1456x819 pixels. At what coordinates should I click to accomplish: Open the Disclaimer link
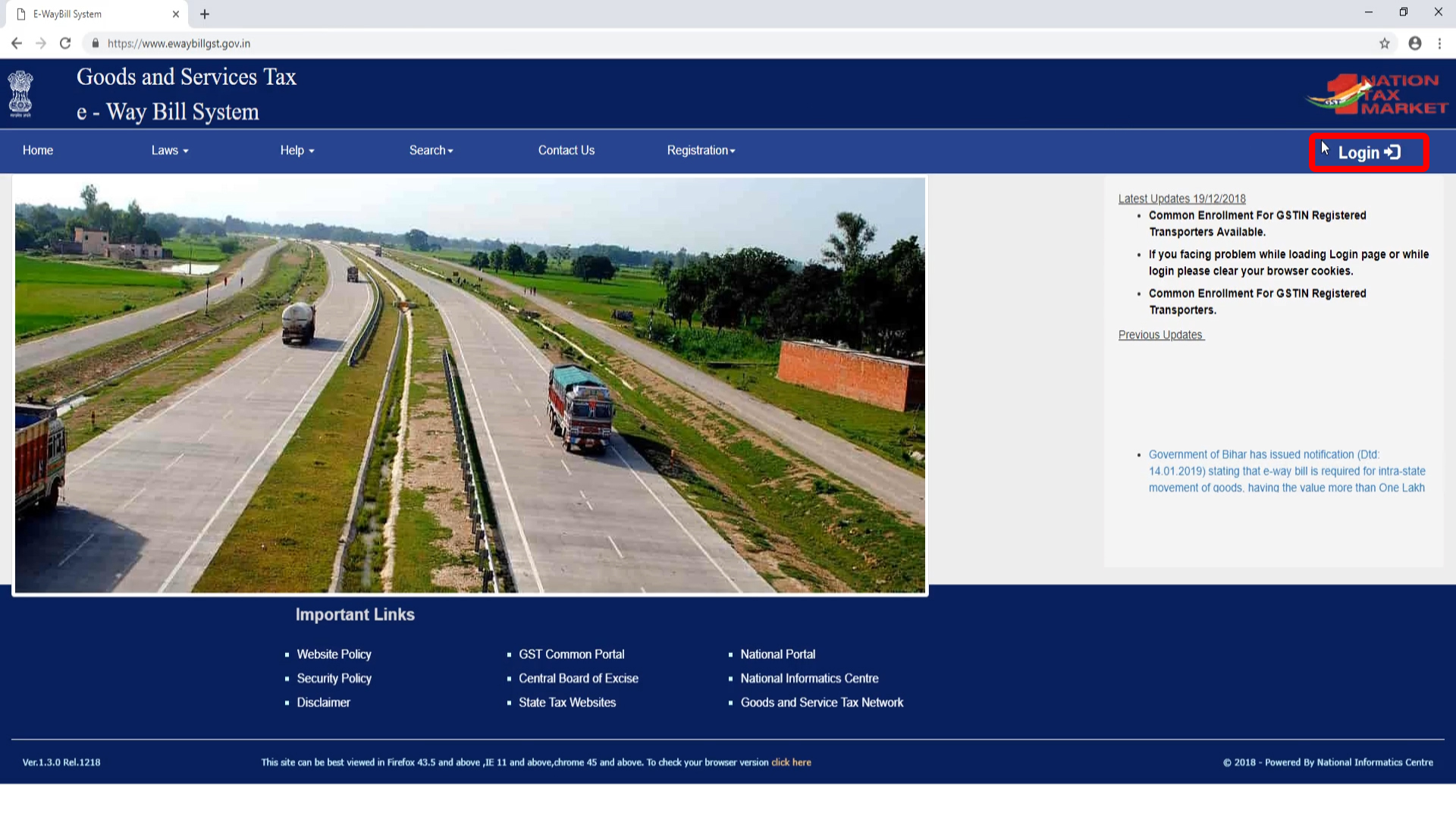323,702
